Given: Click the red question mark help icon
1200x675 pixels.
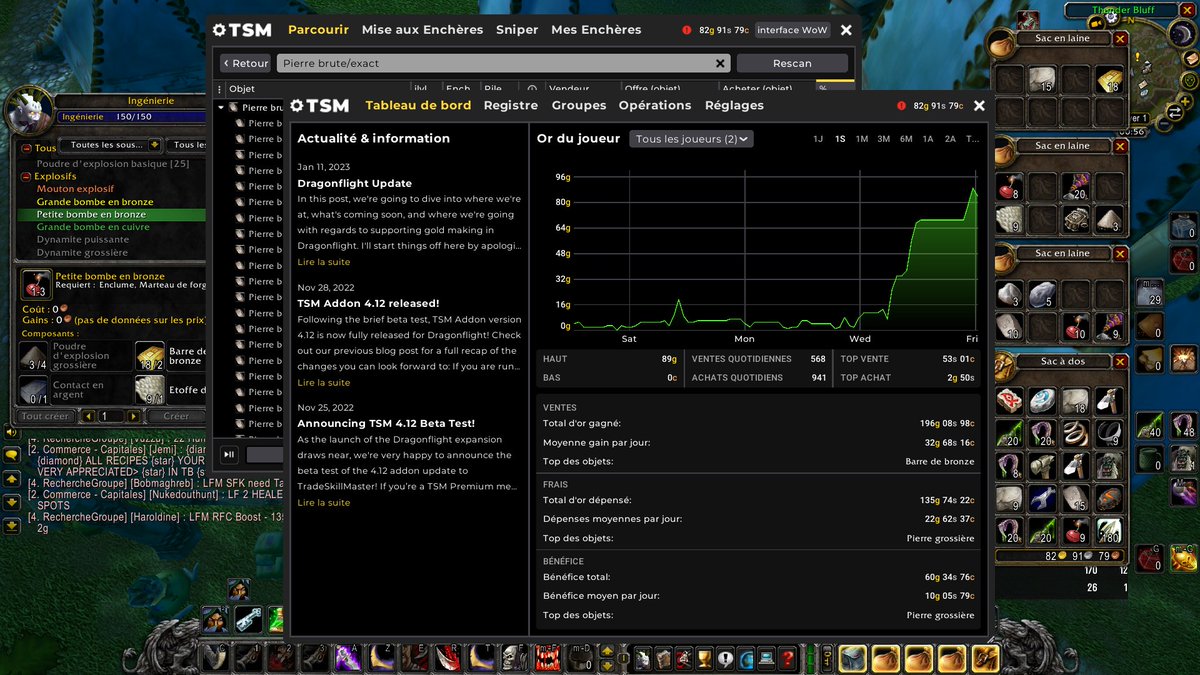Looking at the screenshot, I should tap(788, 658).
